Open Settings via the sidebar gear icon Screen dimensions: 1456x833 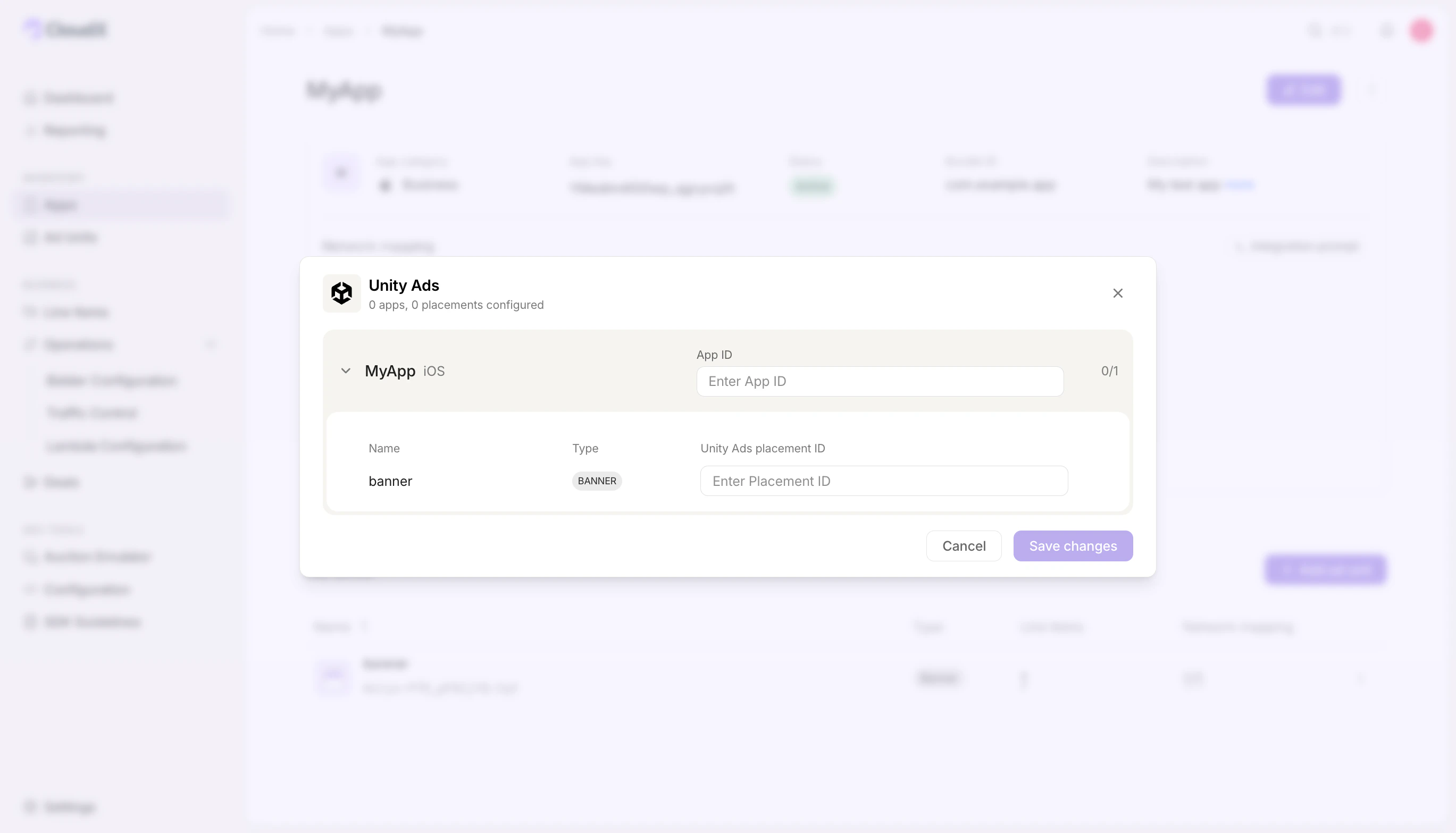click(30, 806)
